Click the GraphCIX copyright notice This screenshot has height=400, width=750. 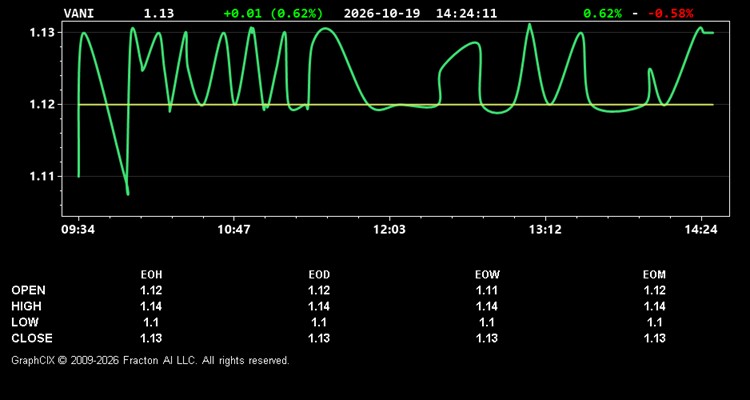150,360
